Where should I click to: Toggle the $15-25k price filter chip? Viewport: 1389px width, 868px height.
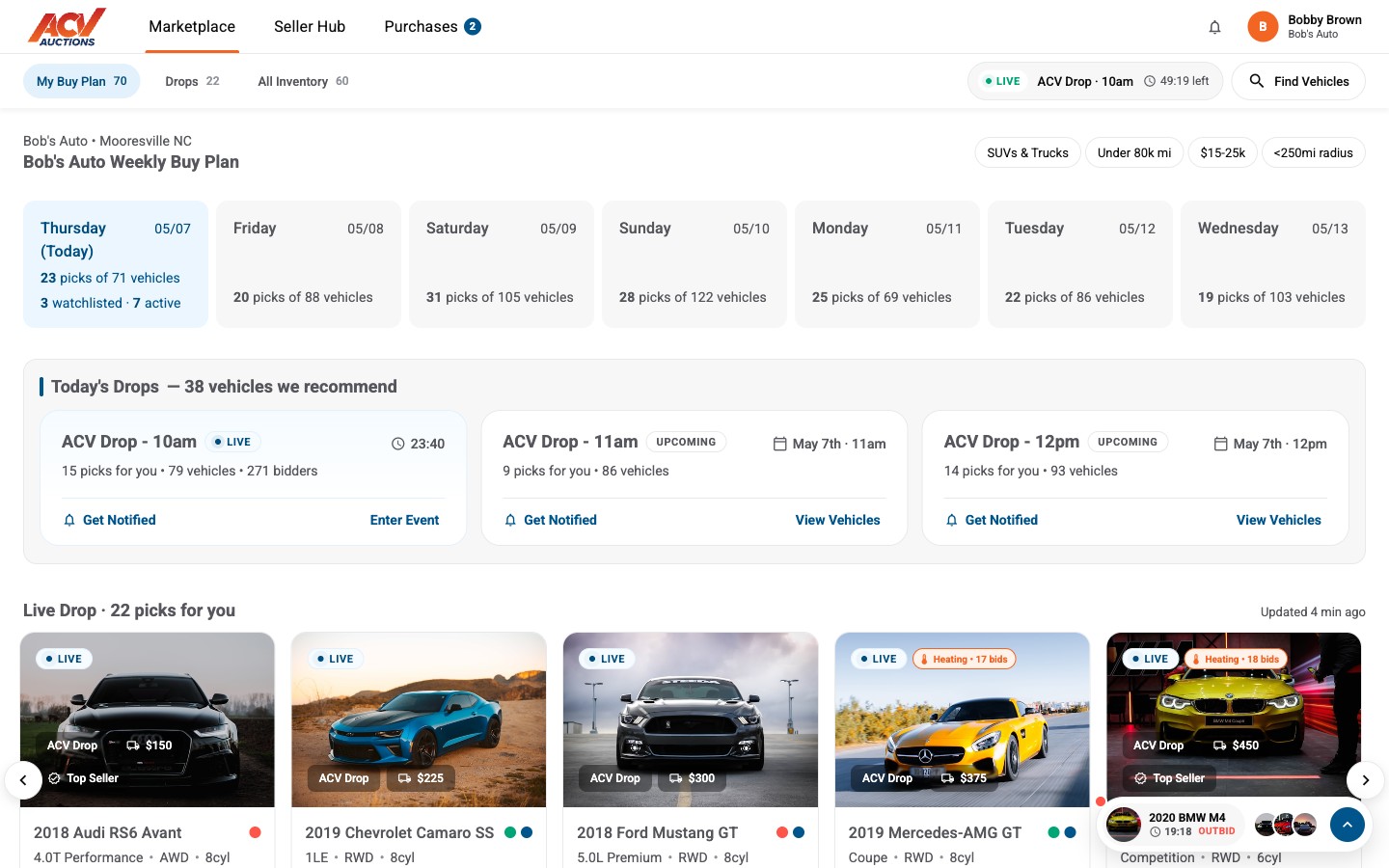[1222, 152]
